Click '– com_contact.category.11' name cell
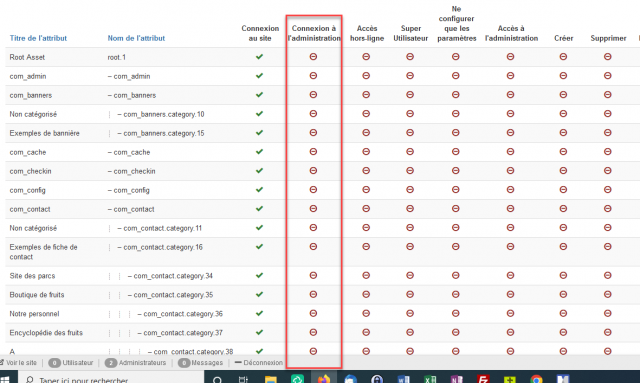Screen dimensions: 640x383 [160, 228]
